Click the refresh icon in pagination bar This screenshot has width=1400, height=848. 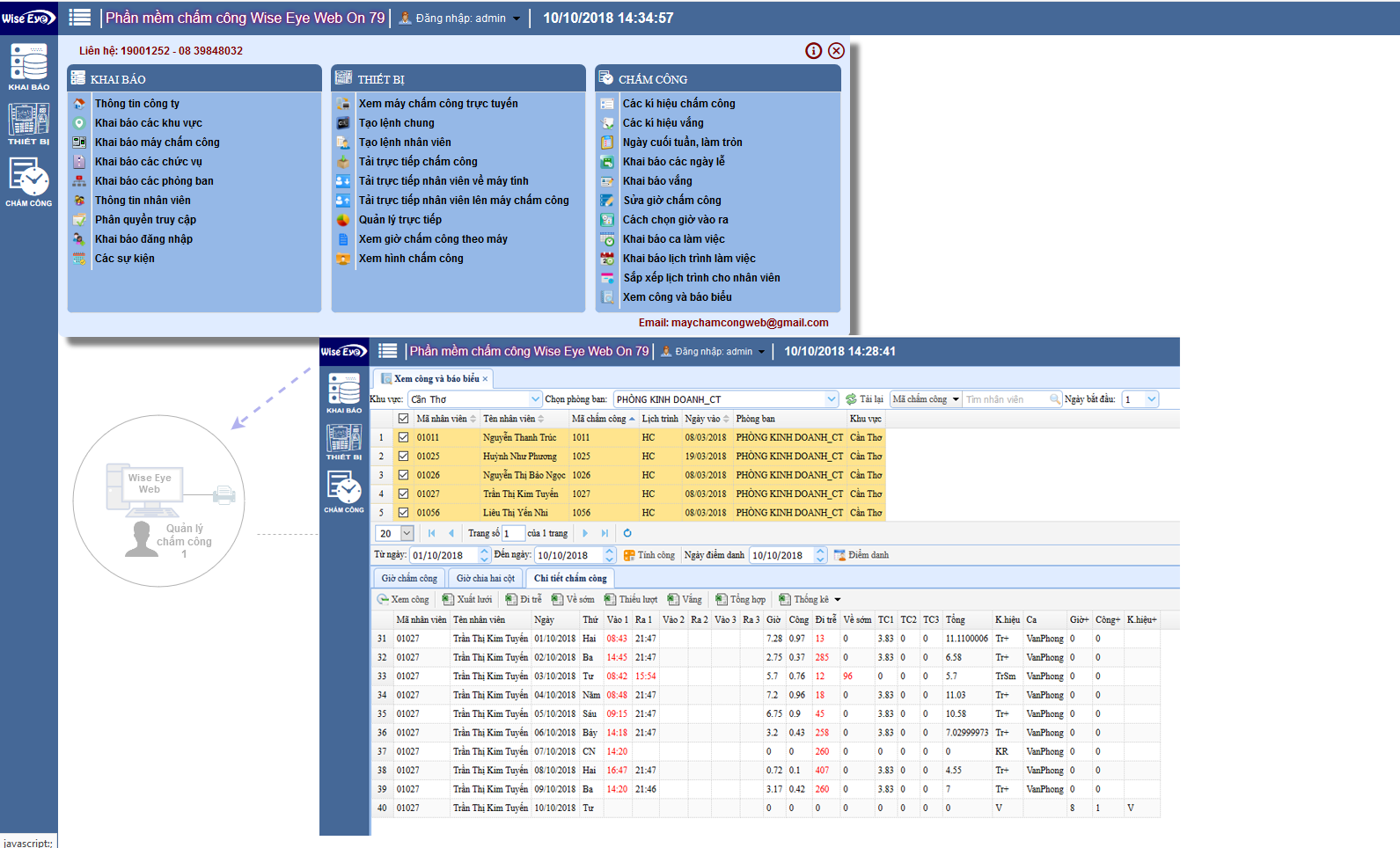[627, 533]
